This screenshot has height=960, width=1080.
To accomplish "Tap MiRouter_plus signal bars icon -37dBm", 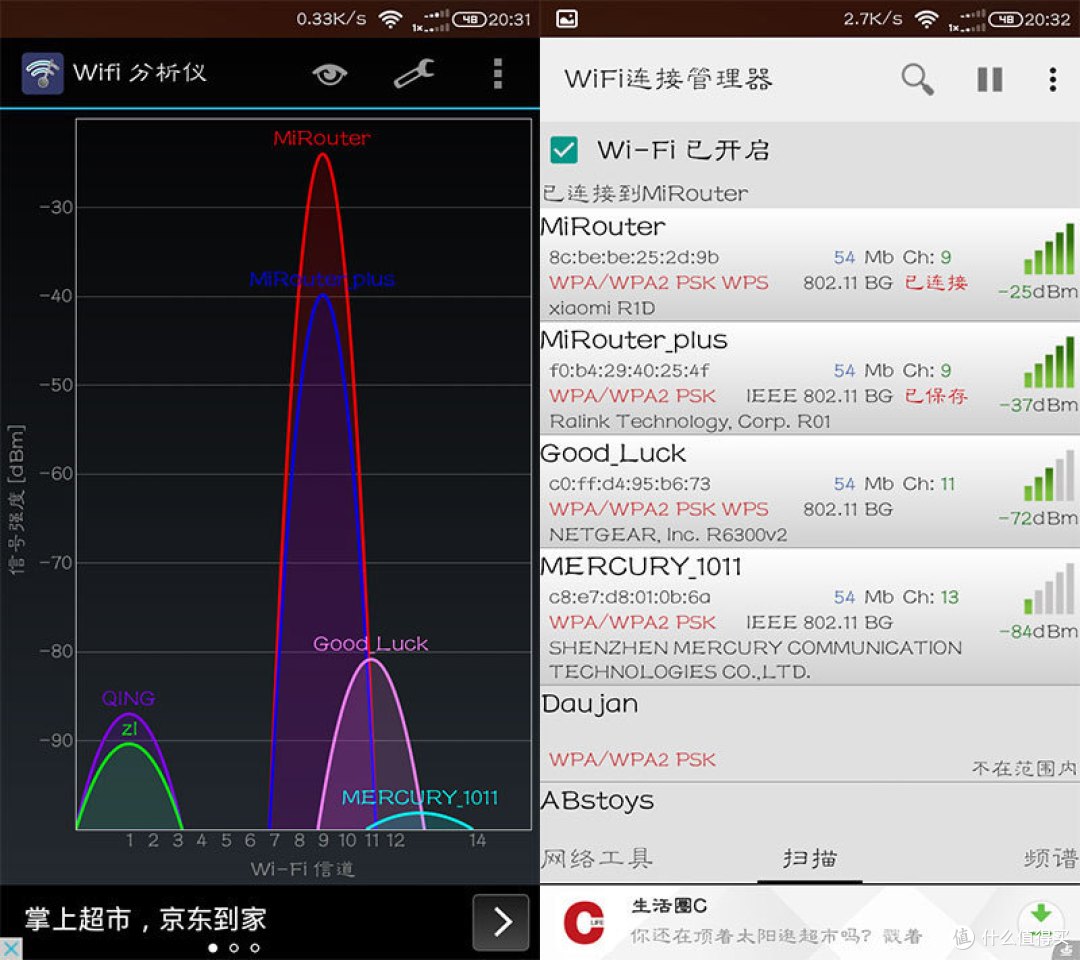I will [x=1048, y=362].
